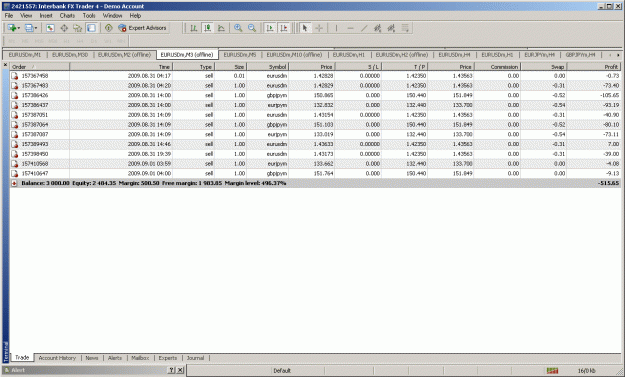Click the connection status bars indicator

(552, 371)
